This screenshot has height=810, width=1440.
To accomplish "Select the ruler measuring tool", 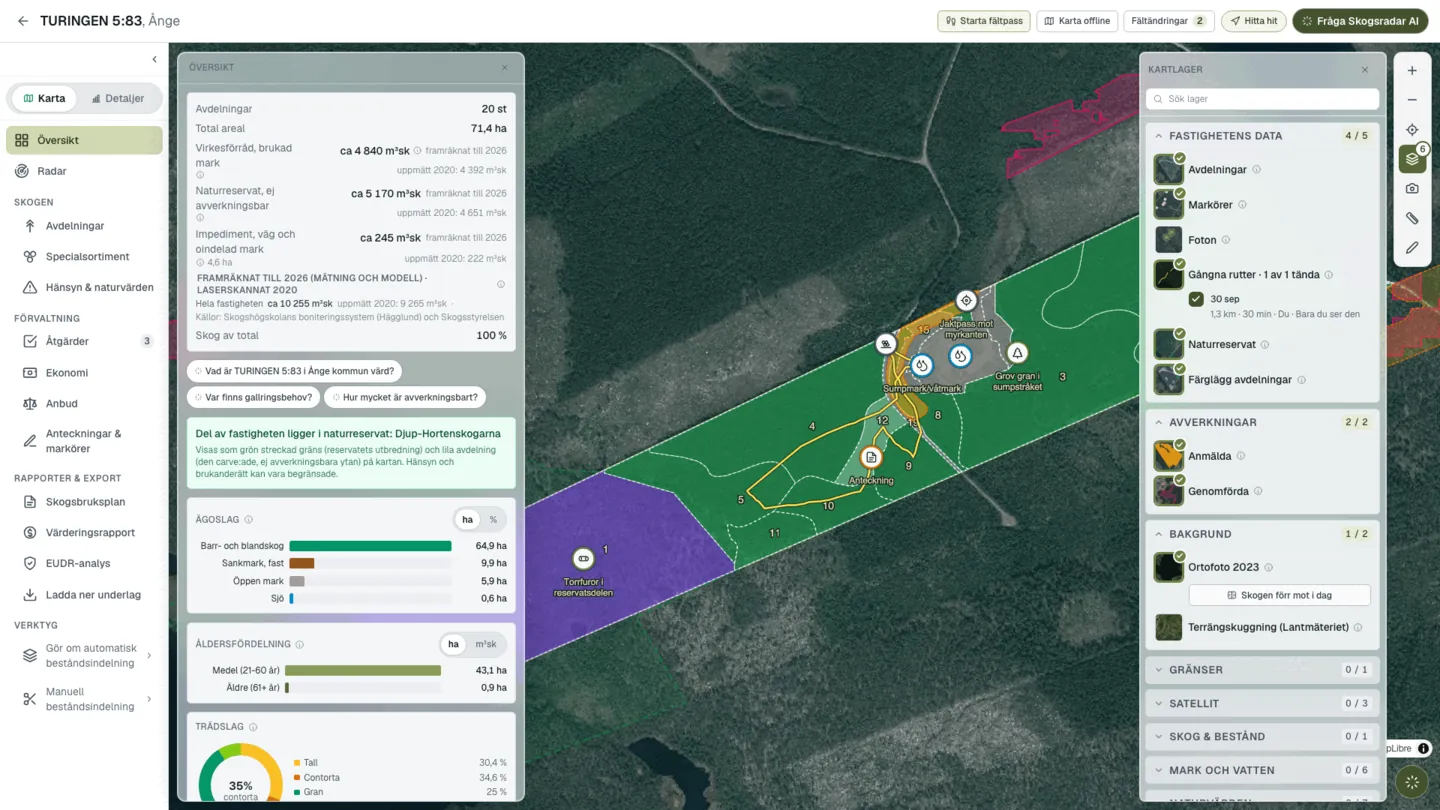I will 1412,218.
